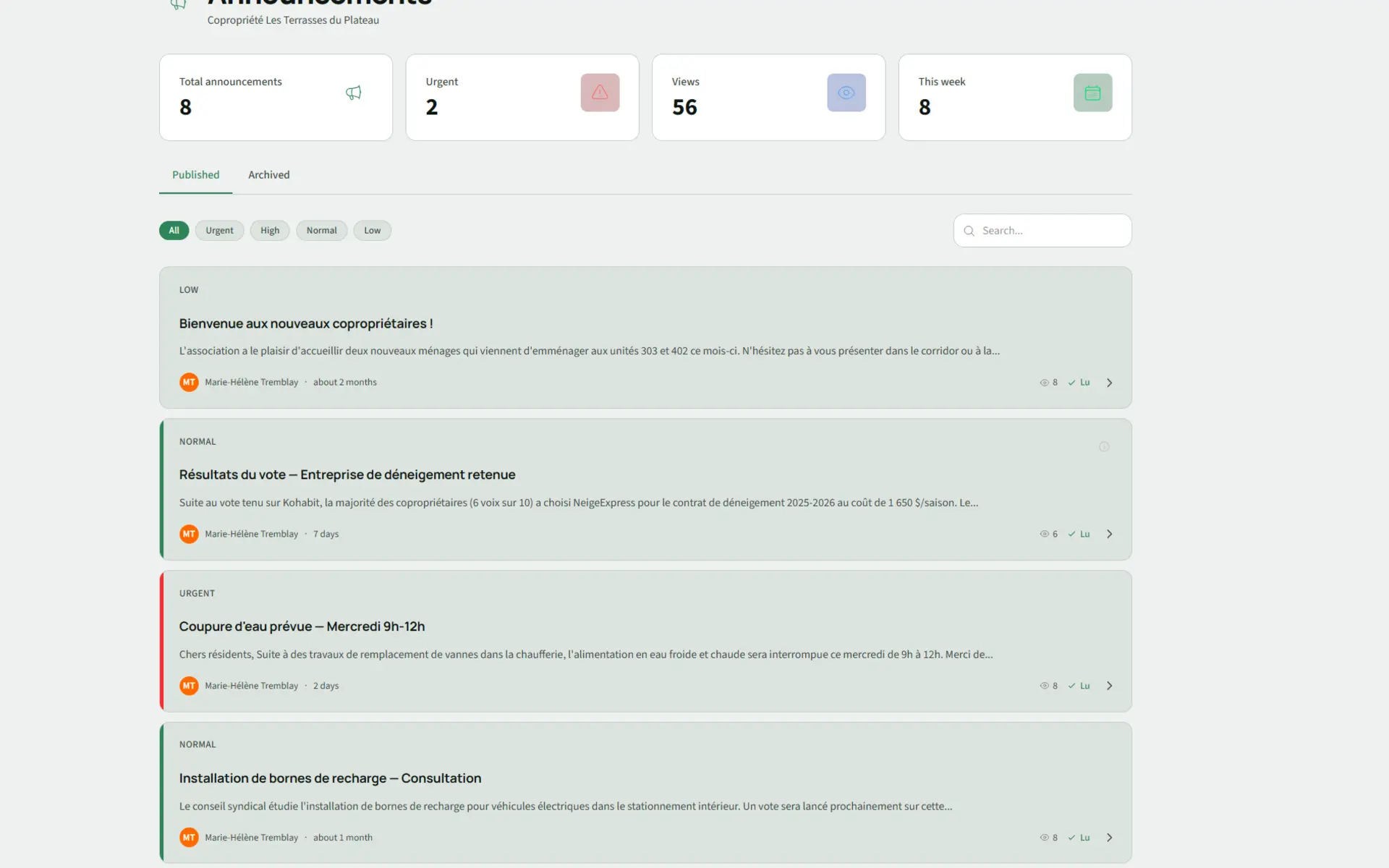This screenshot has width=1389, height=868.
Task: Click the search magnifier icon
Action: [x=969, y=230]
